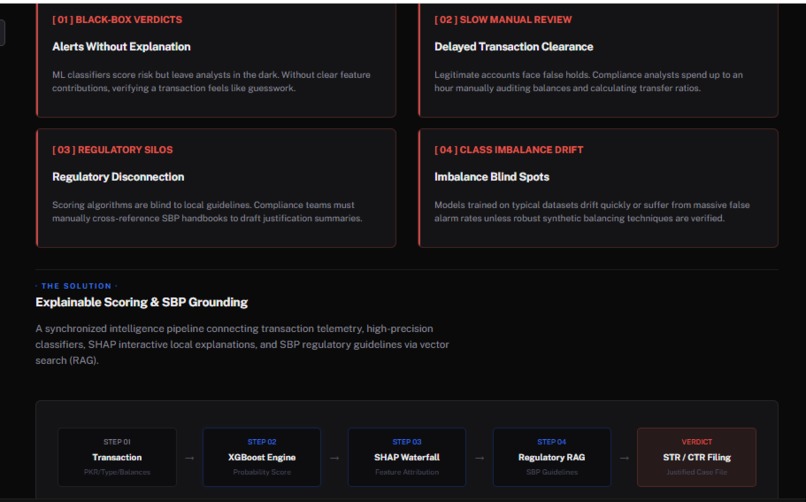Click the [01] BLACK-BOX VERDICTS label
Screen dimensions: 806x502
[x=117, y=20]
